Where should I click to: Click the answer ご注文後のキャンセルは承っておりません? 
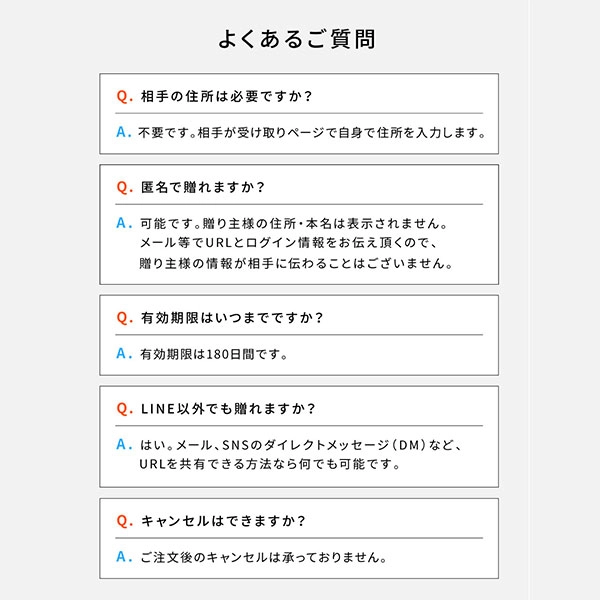click(264, 557)
